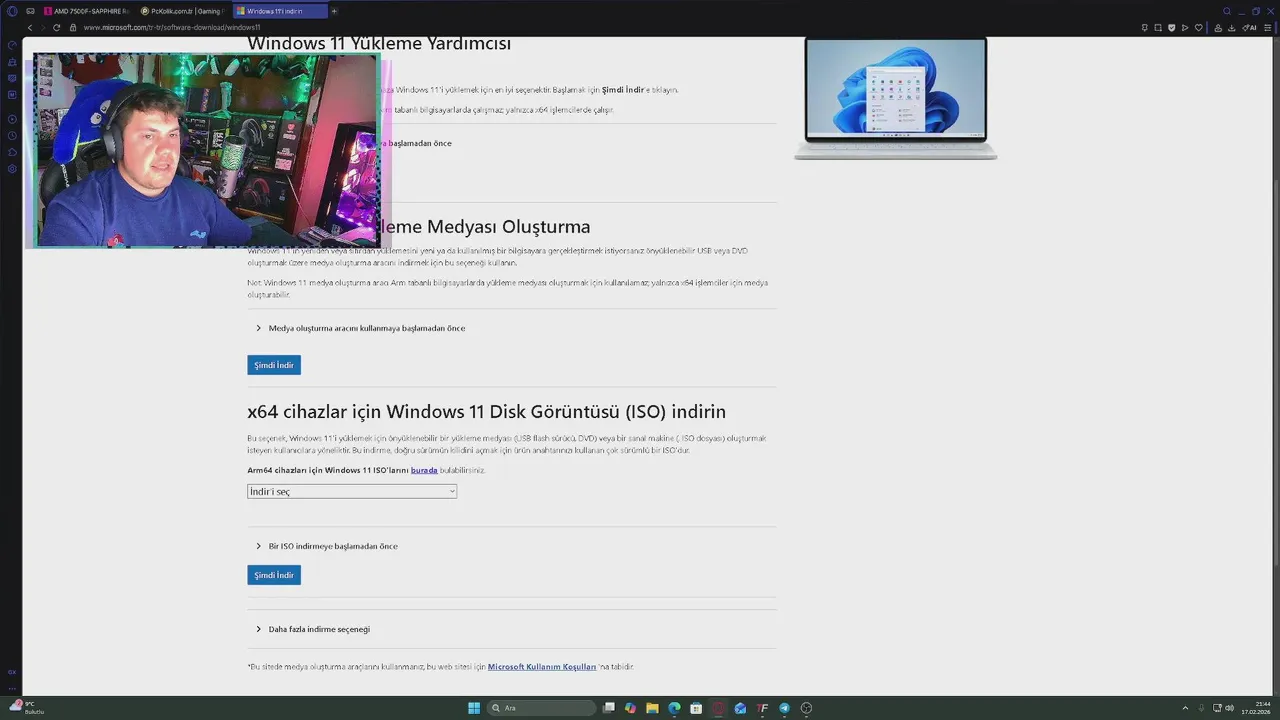
Task: Open File Explorer from taskbar
Action: [652, 708]
